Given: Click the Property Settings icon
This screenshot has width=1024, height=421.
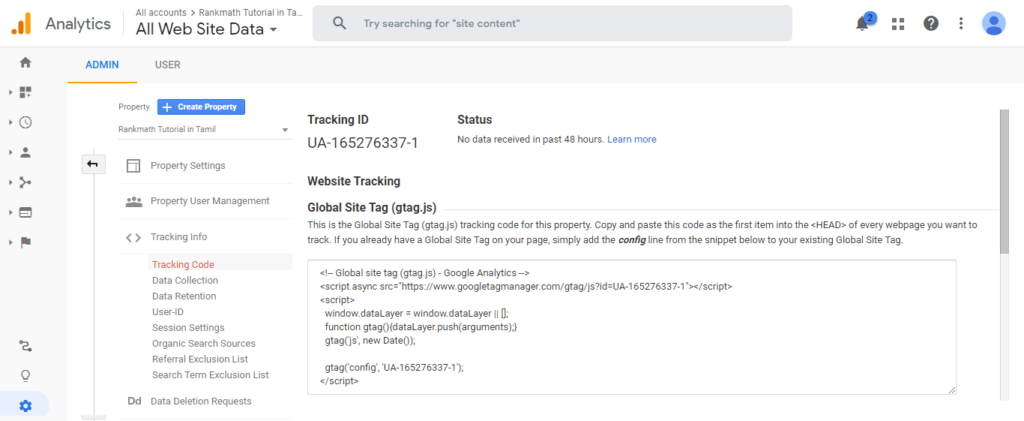Looking at the screenshot, I should click(x=133, y=166).
